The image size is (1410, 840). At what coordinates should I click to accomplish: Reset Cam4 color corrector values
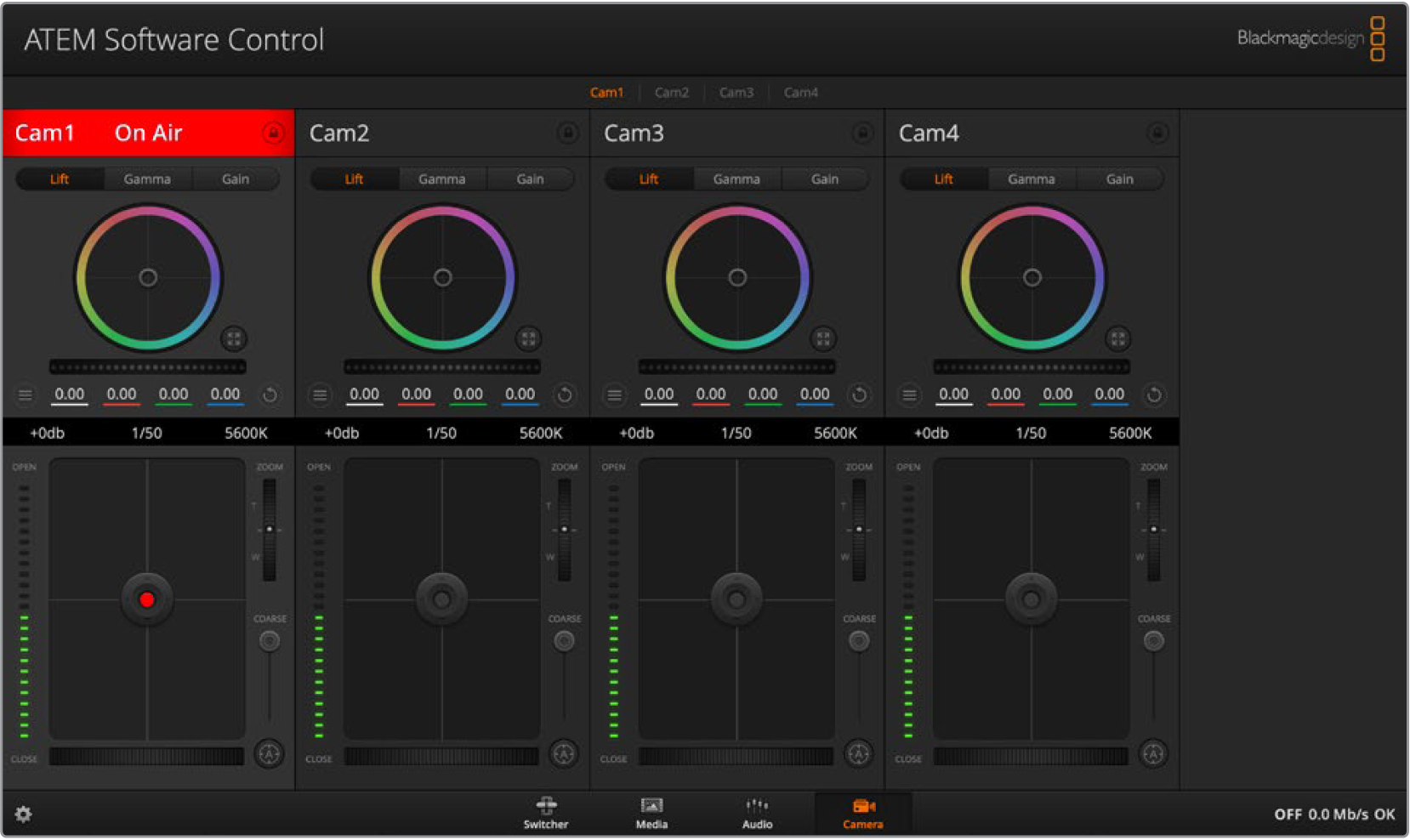click(1153, 394)
